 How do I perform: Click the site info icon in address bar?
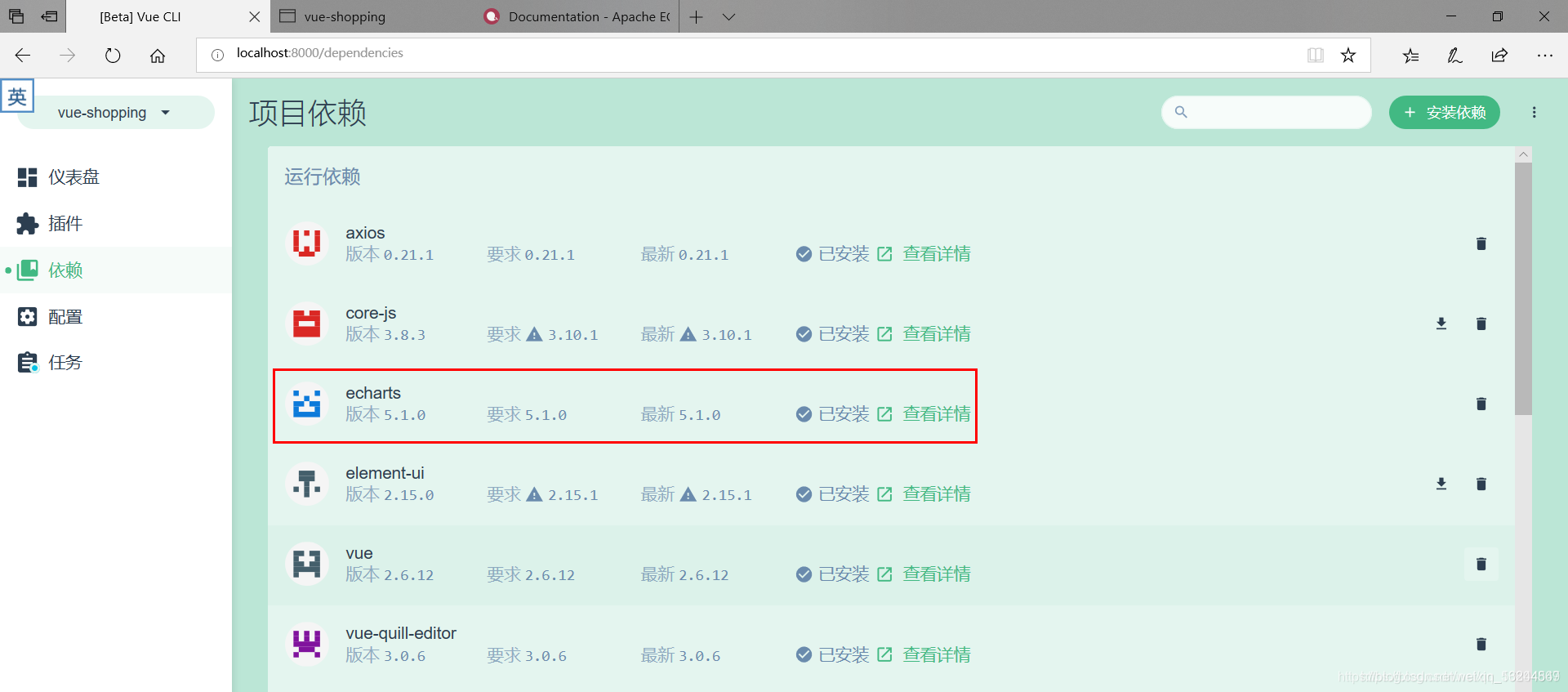pos(217,55)
